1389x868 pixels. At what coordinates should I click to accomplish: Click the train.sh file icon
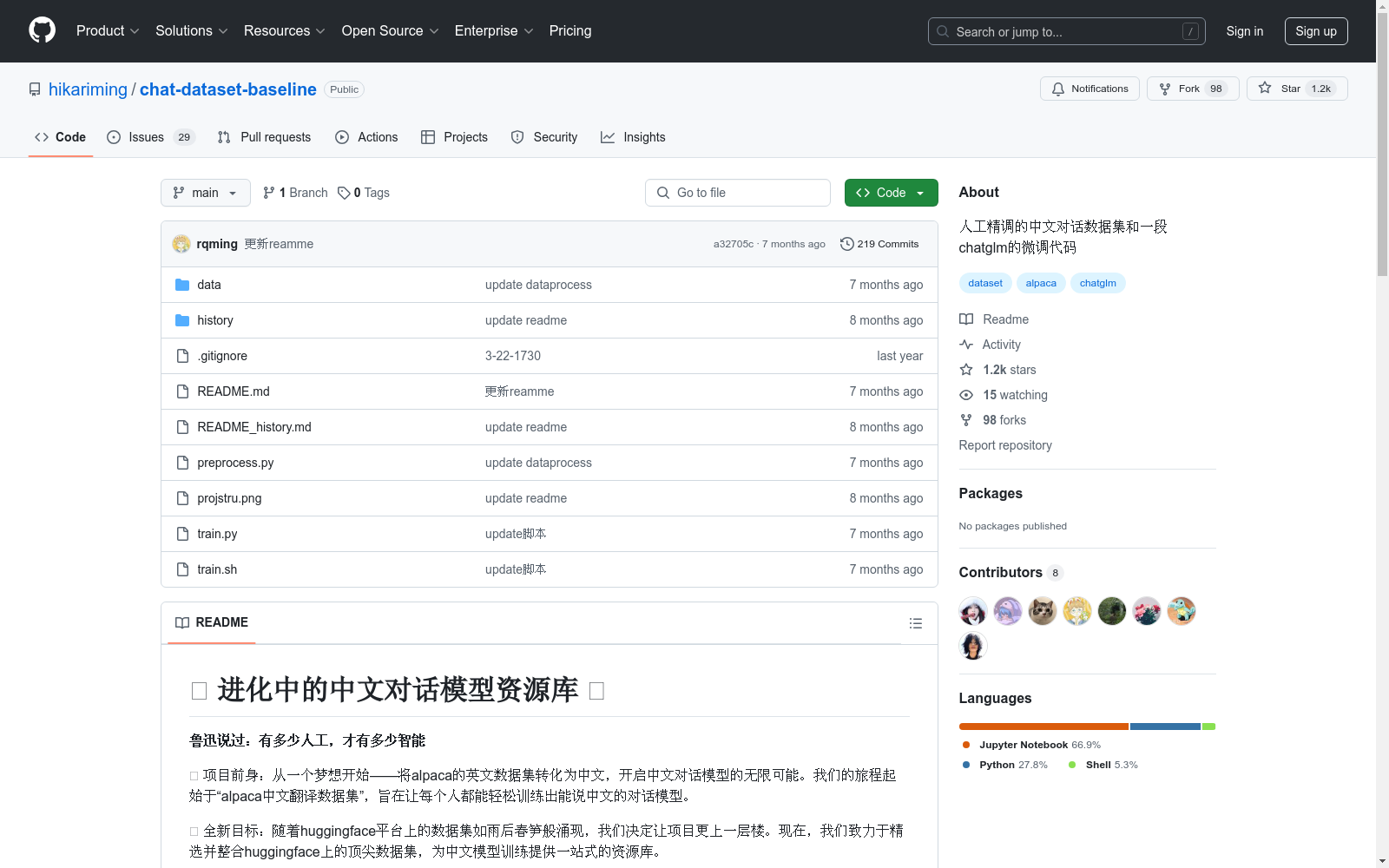[x=182, y=569]
